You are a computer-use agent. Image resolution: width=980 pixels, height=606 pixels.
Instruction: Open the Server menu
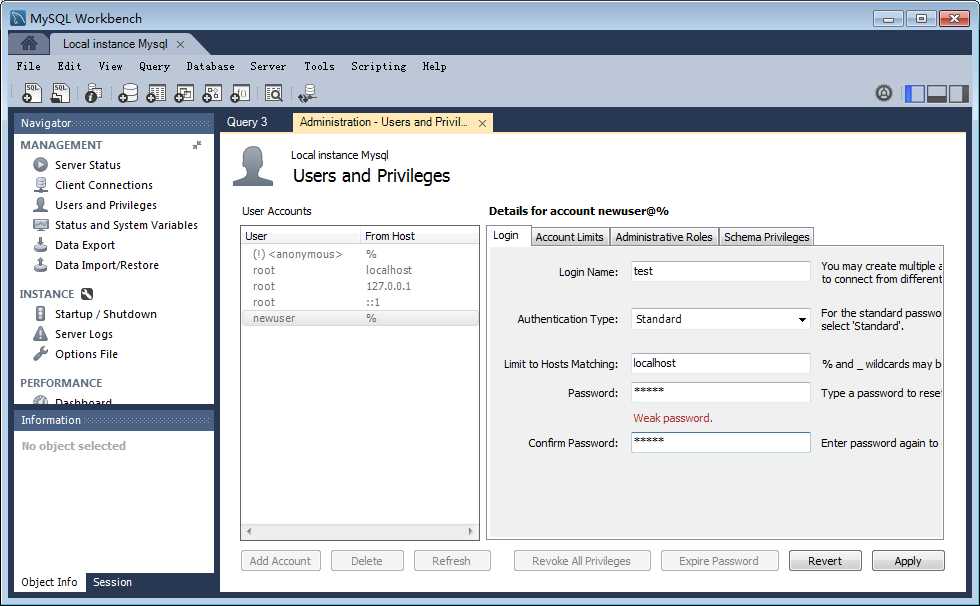(268, 66)
